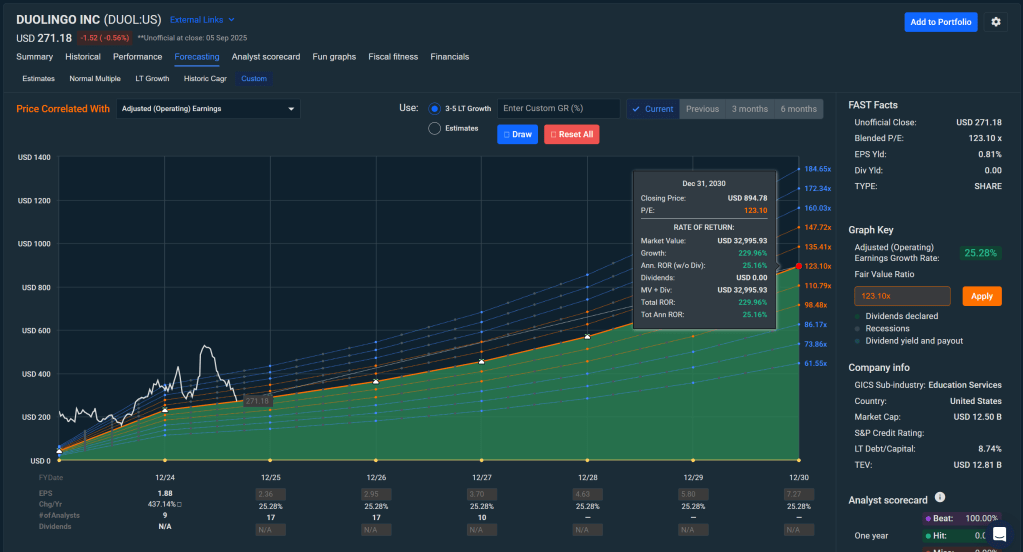
Task: Open the settings gear icon
Action: click(995, 22)
